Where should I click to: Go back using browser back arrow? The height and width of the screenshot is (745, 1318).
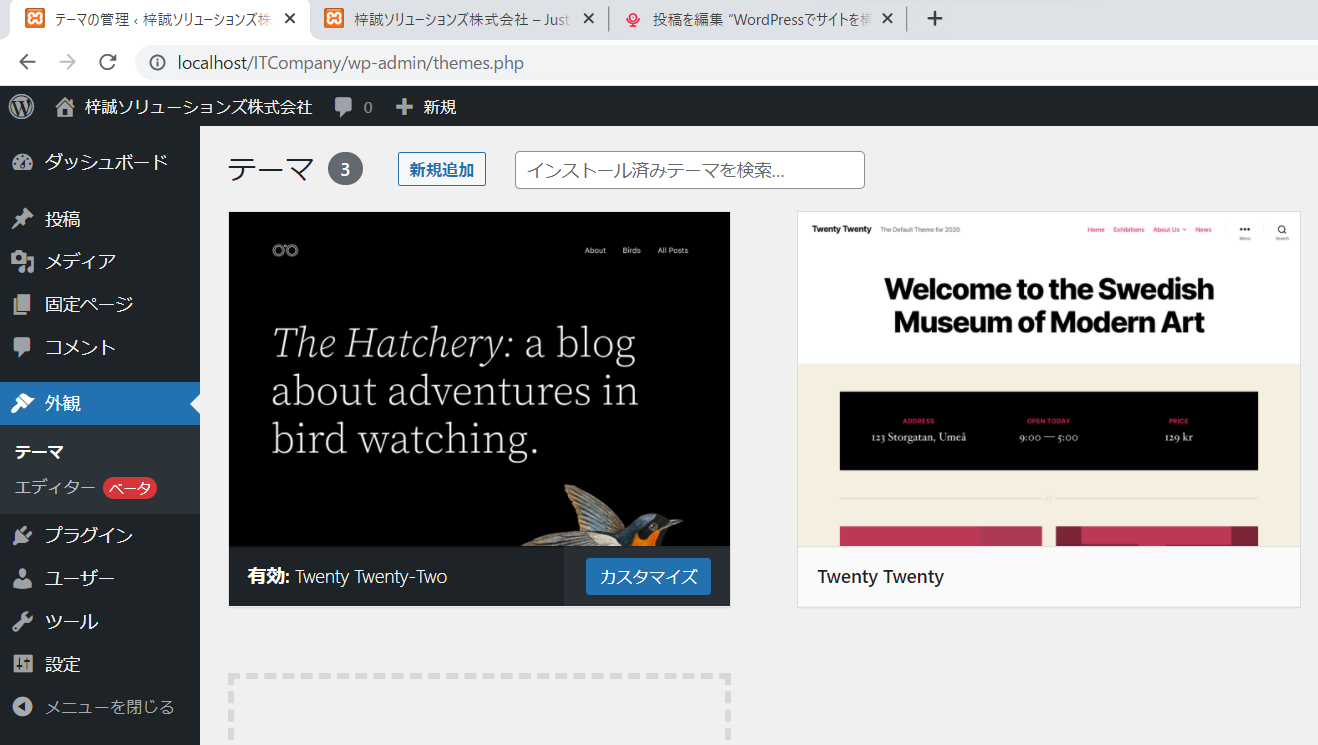coord(27,62)
